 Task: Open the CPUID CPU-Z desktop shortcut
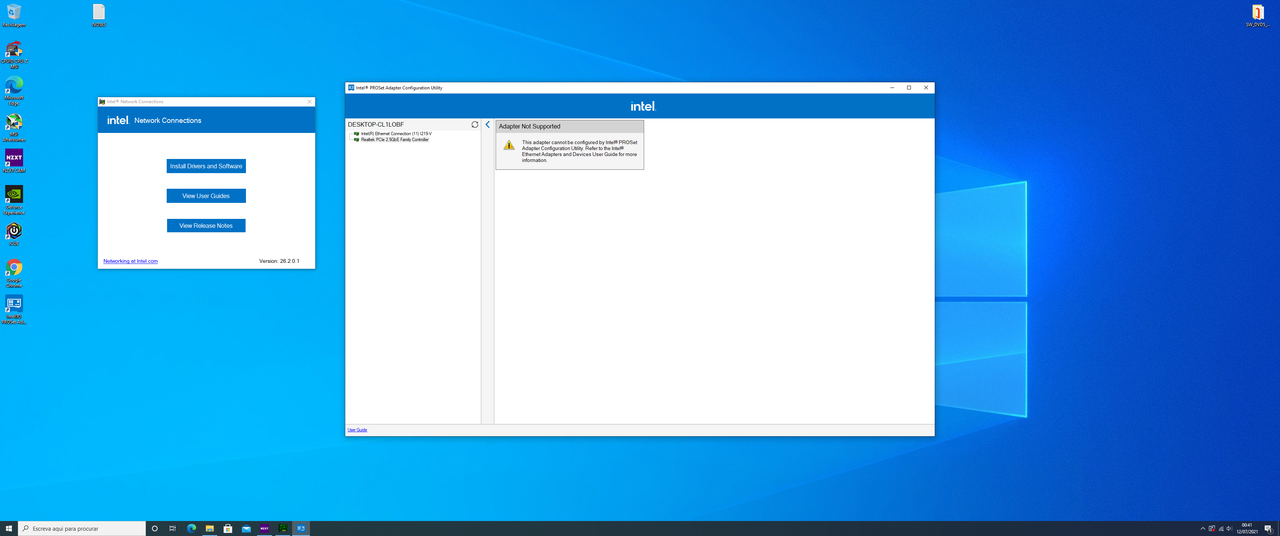pyautogui.click(x=14, y=54)
